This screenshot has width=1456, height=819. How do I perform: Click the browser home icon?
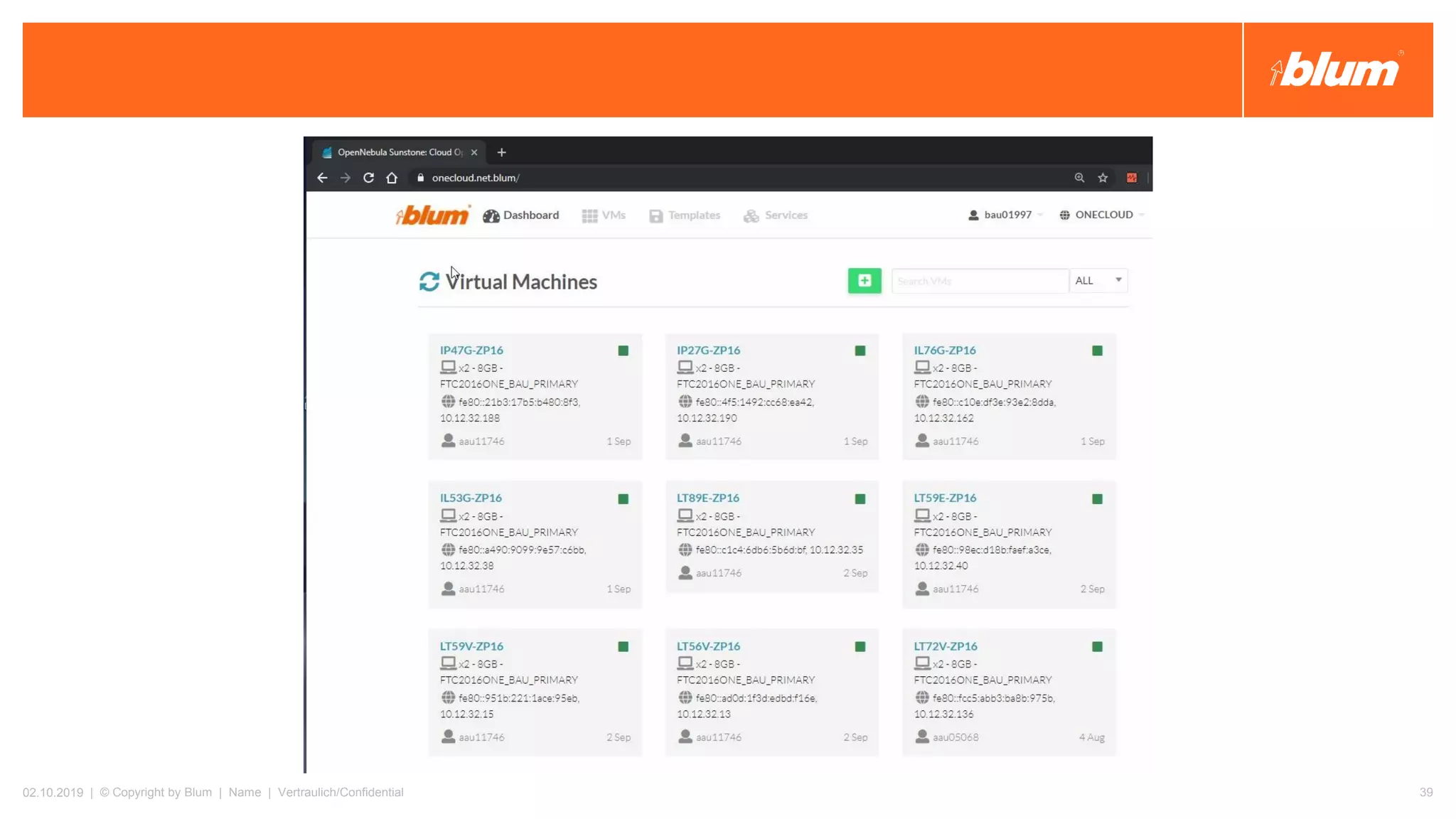pyautogui.click(x=392, y=178)
